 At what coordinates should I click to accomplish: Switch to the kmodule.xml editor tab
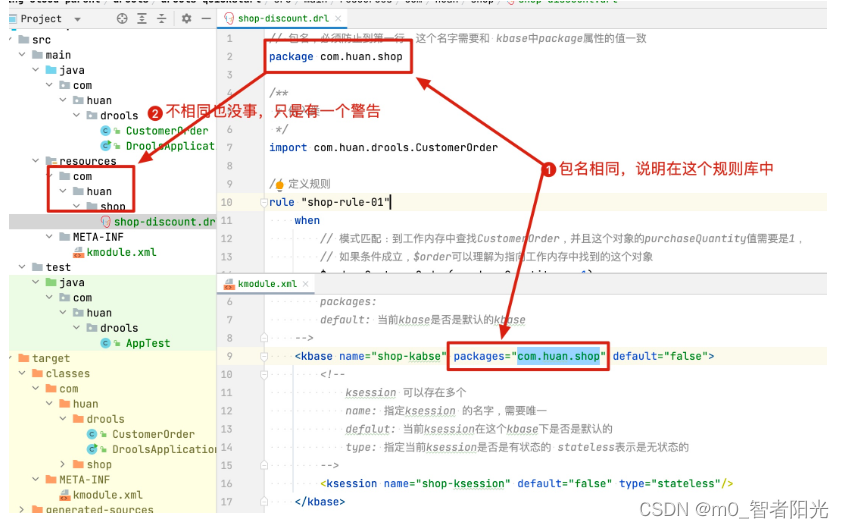pos(267,284)
